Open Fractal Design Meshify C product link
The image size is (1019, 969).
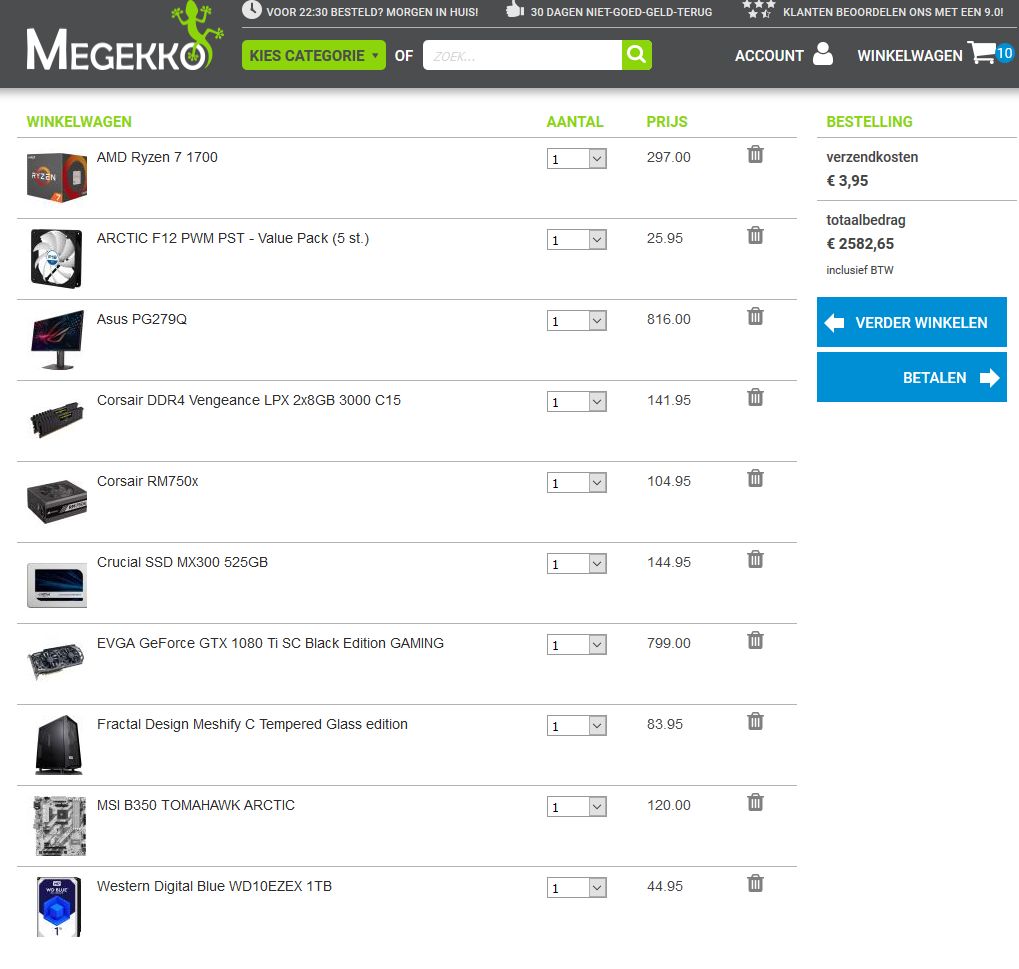[252, 725]
